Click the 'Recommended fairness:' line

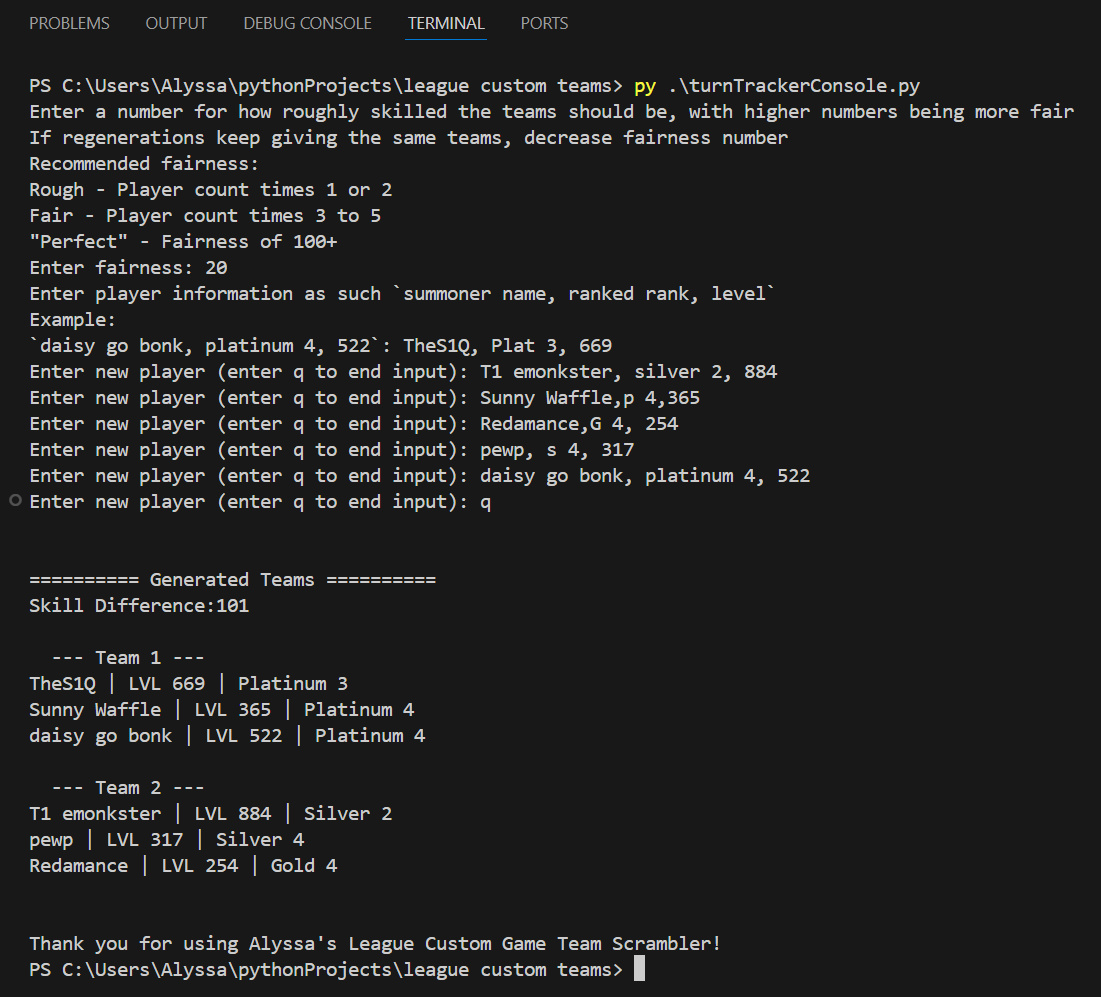click(x=144, y=164)
